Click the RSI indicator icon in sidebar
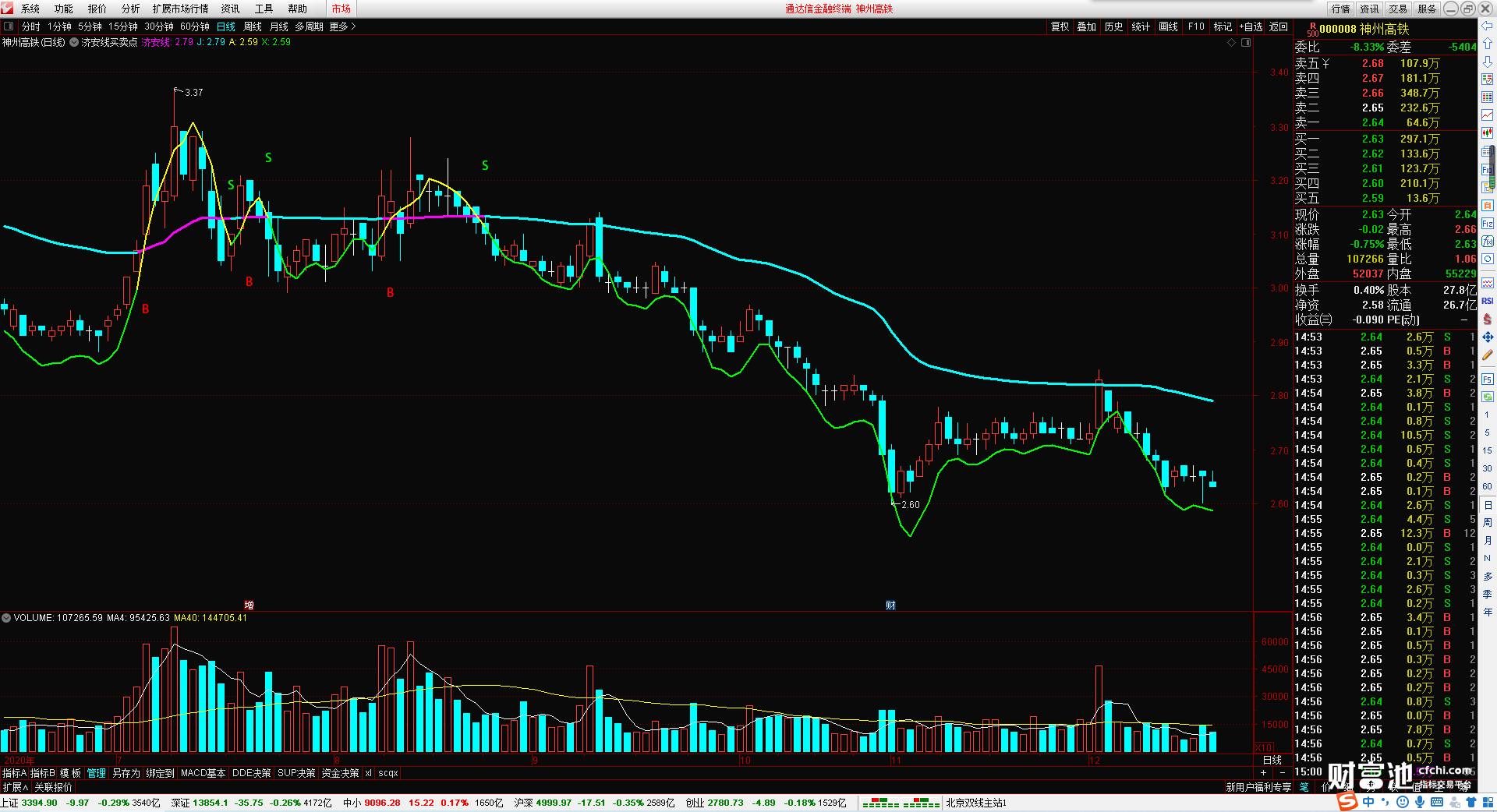The width and height of the screenshot is (1497, 812). (x=1487, y=301)
